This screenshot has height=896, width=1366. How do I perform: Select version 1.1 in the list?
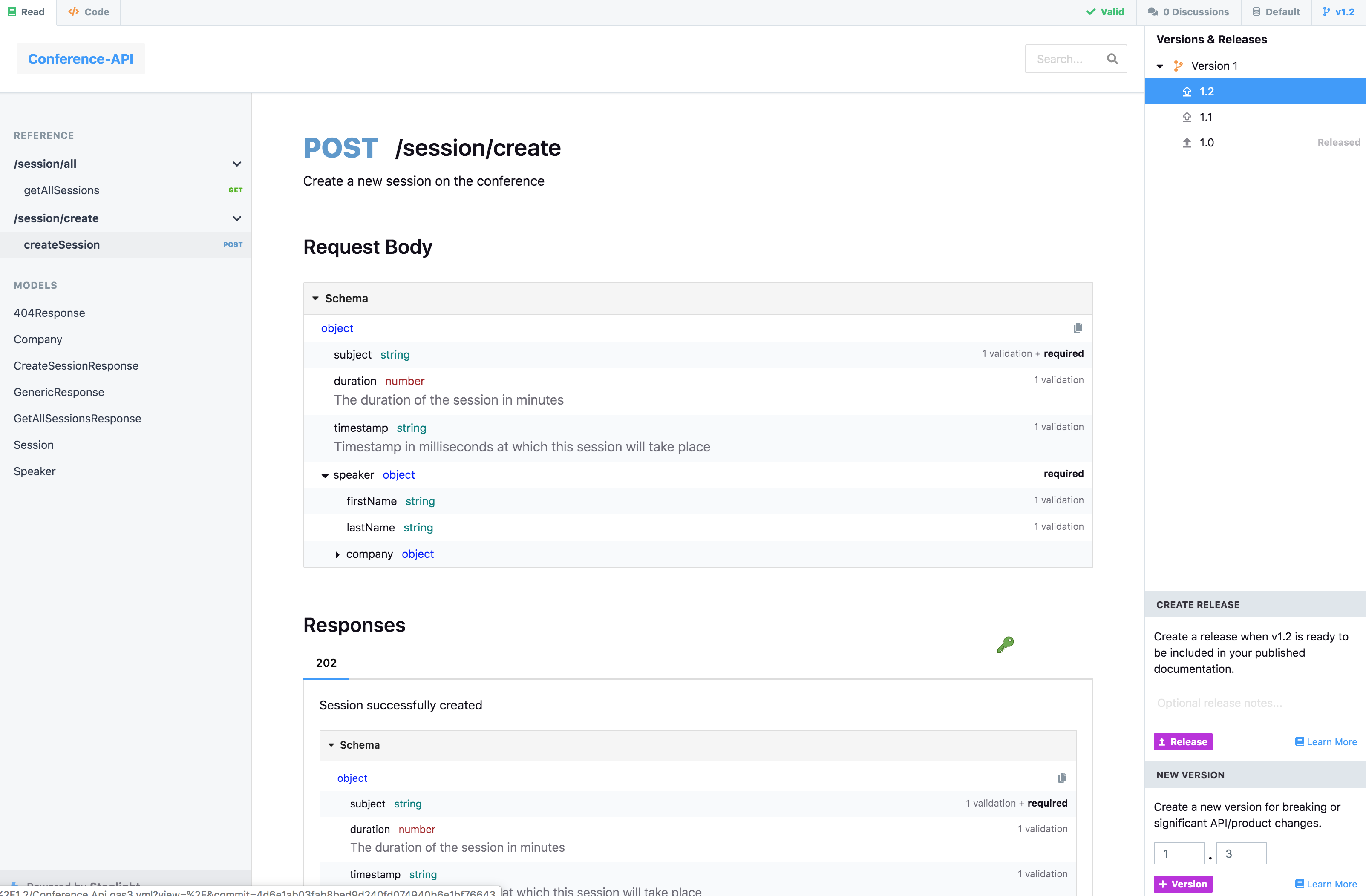click(1255, 117)
